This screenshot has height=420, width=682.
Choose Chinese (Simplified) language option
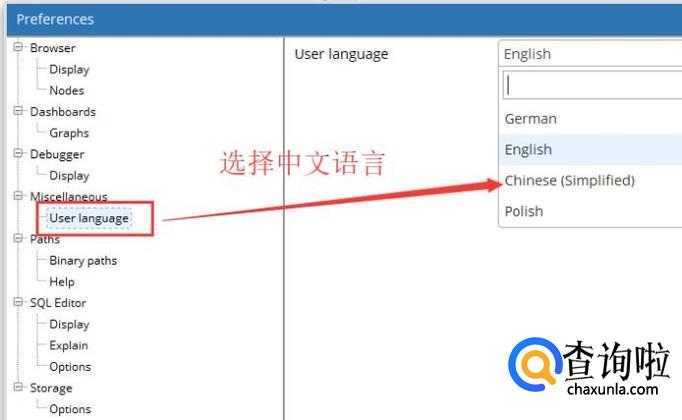(x=590, y=180)
